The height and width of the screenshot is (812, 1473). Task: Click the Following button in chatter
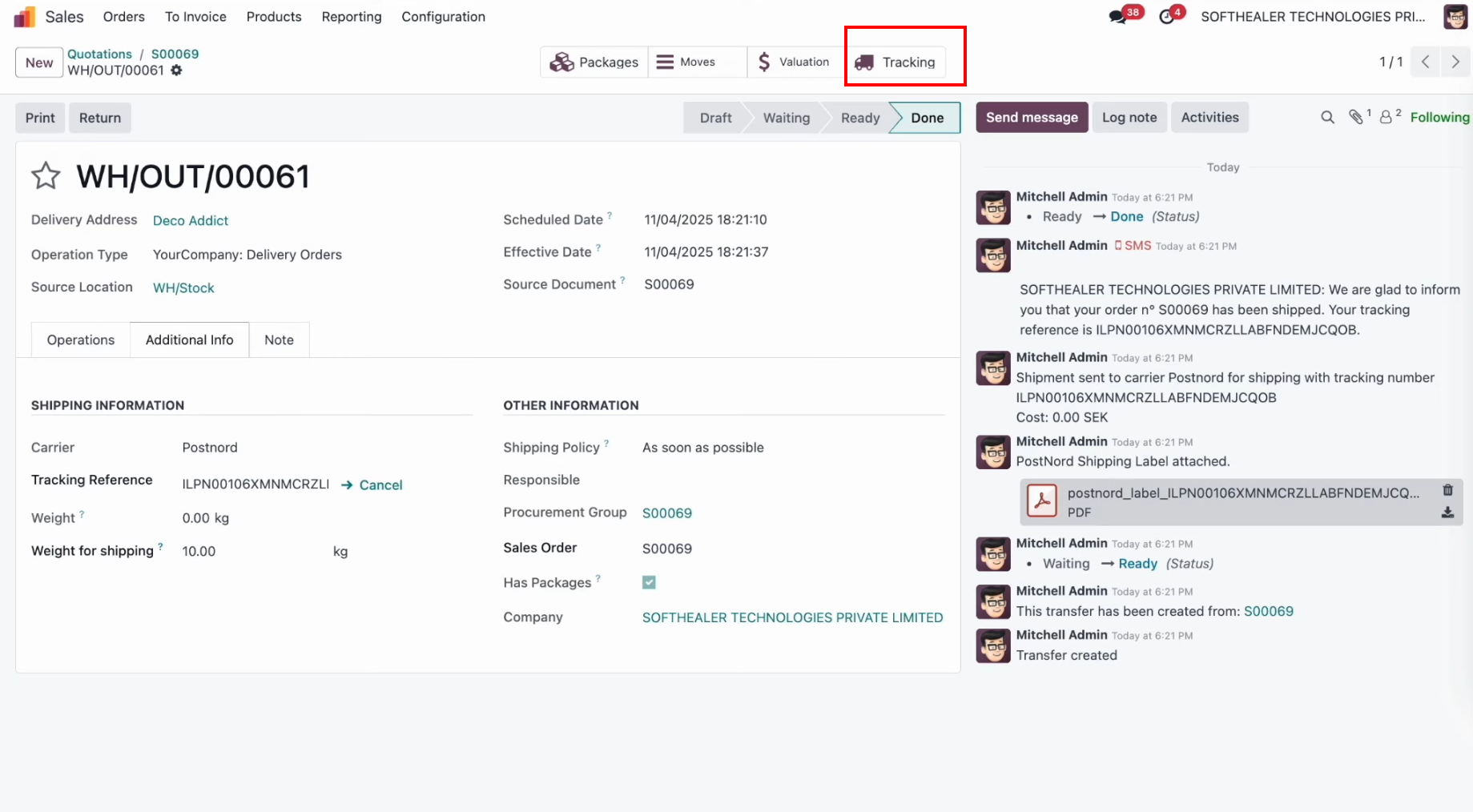[x=1439, y=117]
